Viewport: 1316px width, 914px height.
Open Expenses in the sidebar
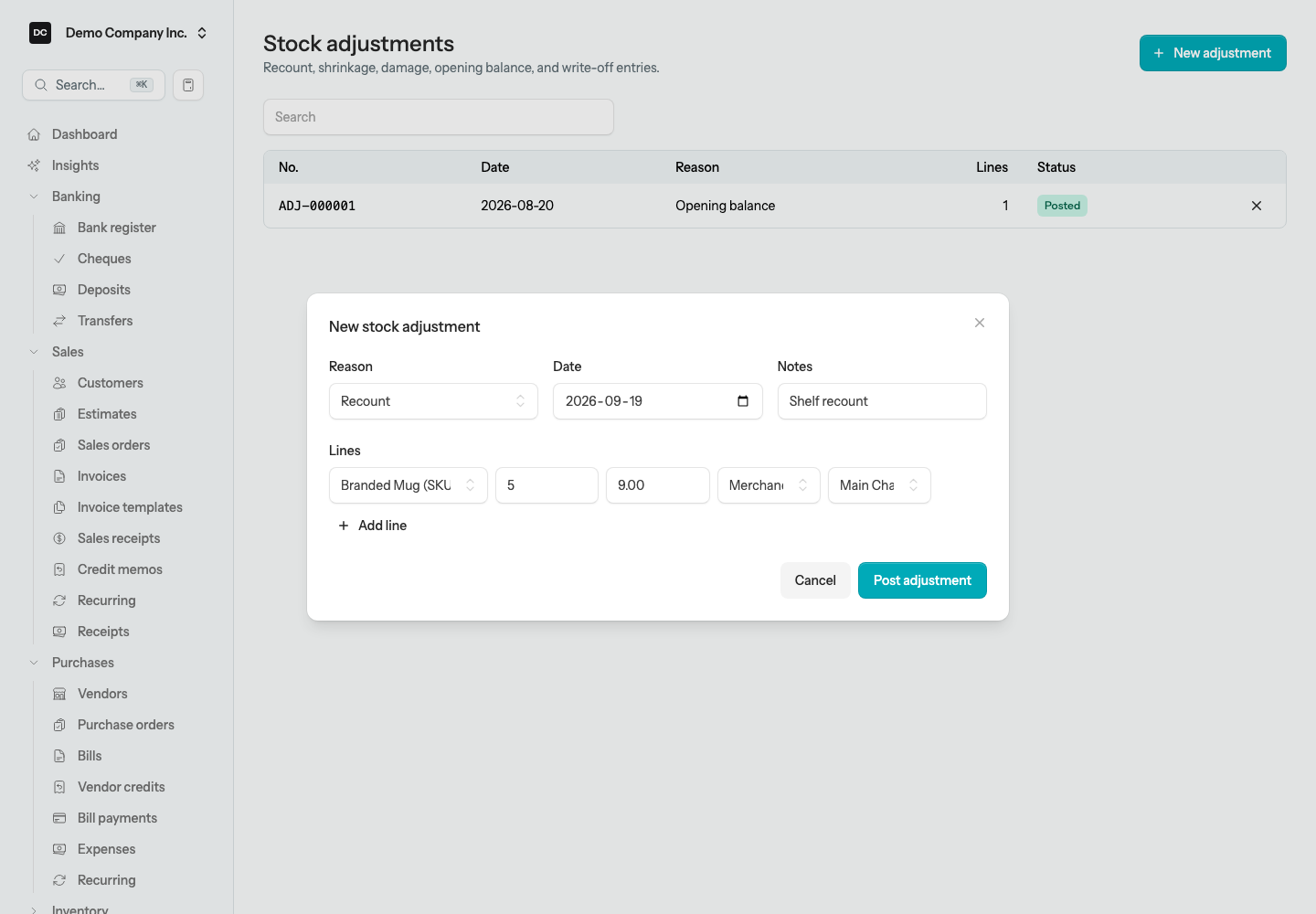click(106, 849)
